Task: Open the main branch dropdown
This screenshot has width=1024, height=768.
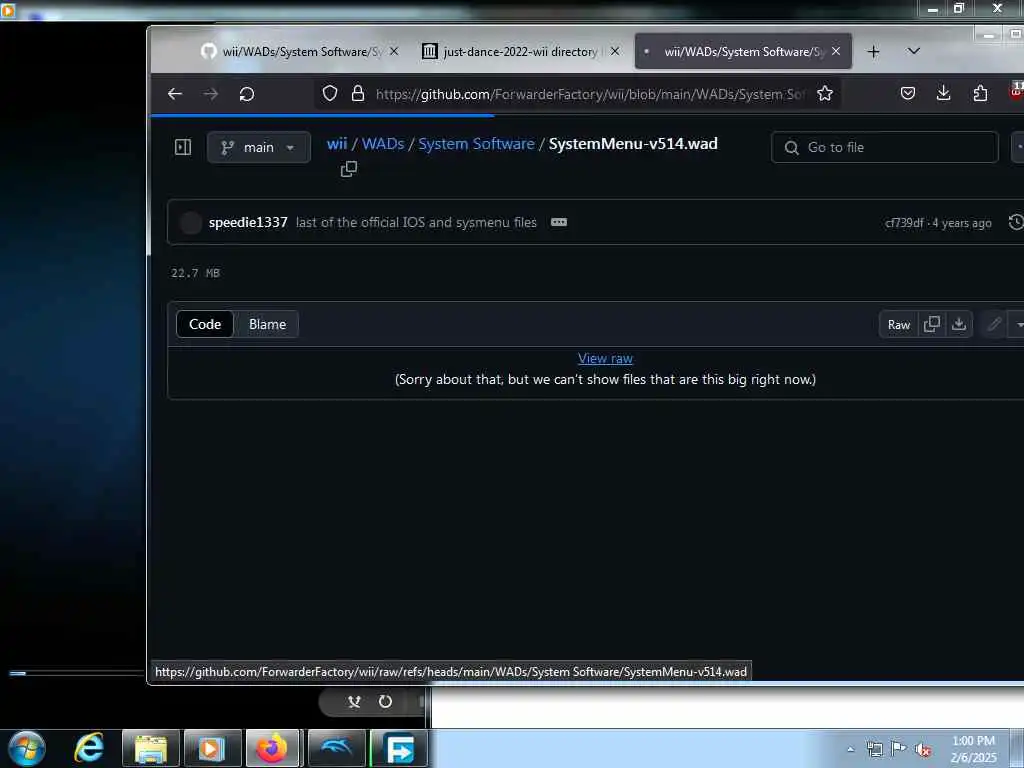Action: click(259, 147)
